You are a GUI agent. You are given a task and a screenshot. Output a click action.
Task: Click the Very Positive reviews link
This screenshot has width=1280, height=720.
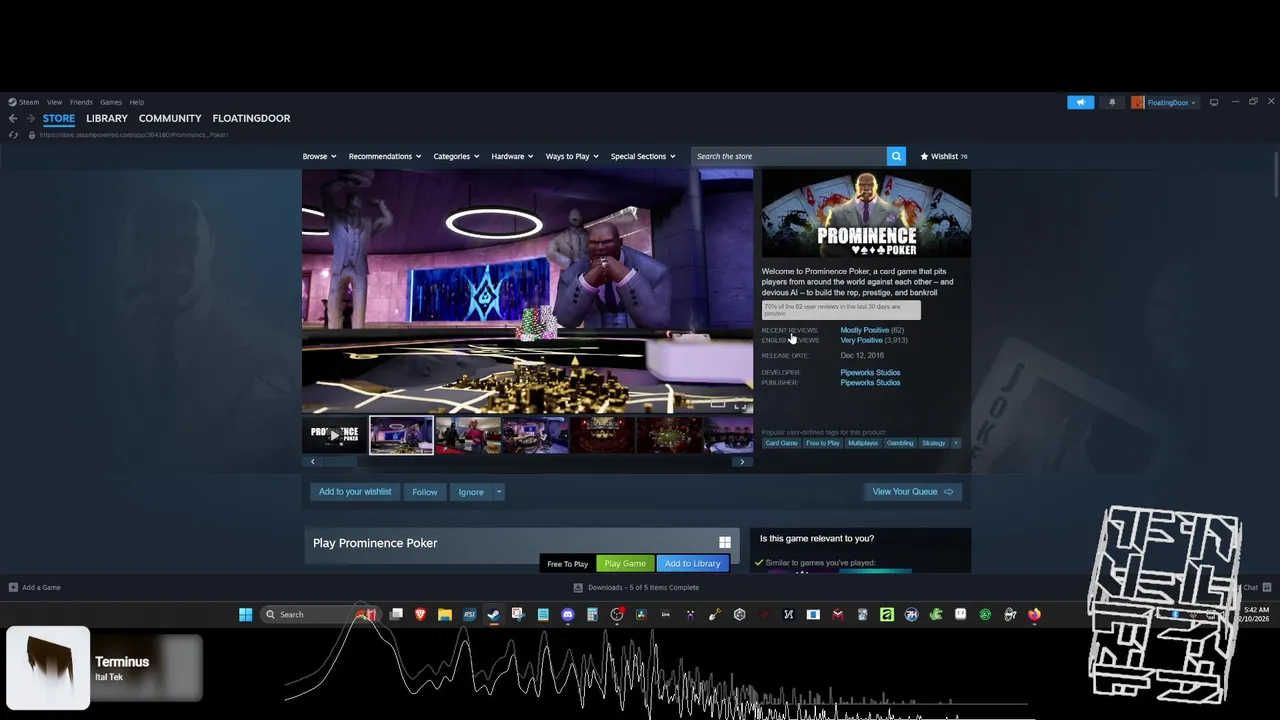861,340
